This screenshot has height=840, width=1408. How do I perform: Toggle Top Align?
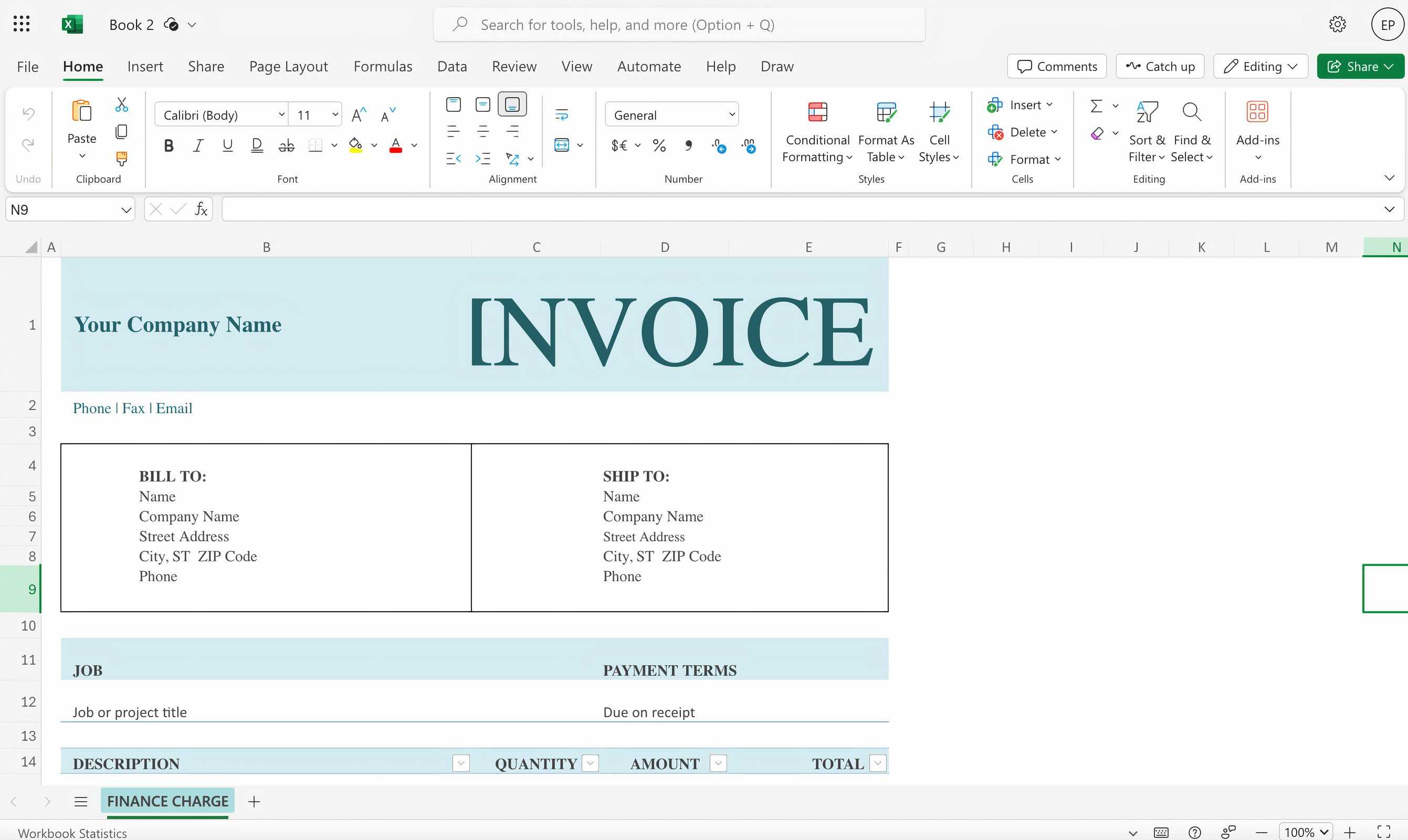(x=453, y=104)
